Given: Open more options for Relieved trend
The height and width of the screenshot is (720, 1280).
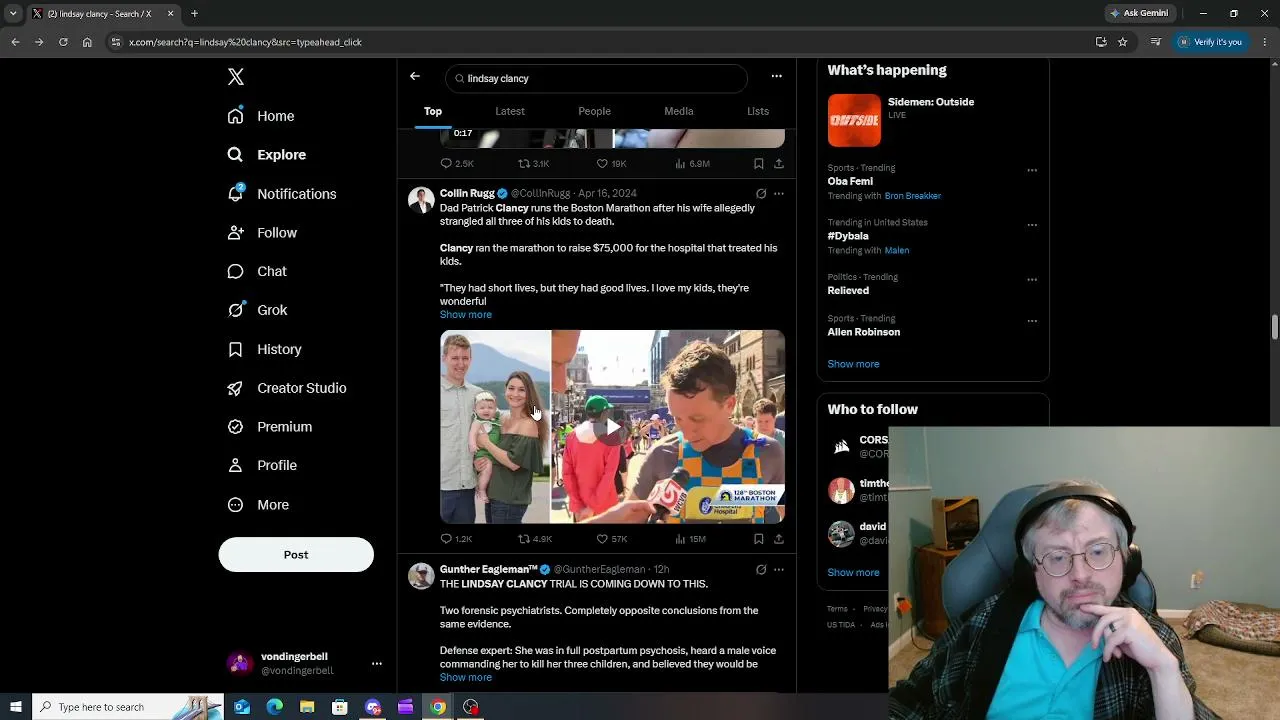Looking at the screenshot, I should [1032, 279].
